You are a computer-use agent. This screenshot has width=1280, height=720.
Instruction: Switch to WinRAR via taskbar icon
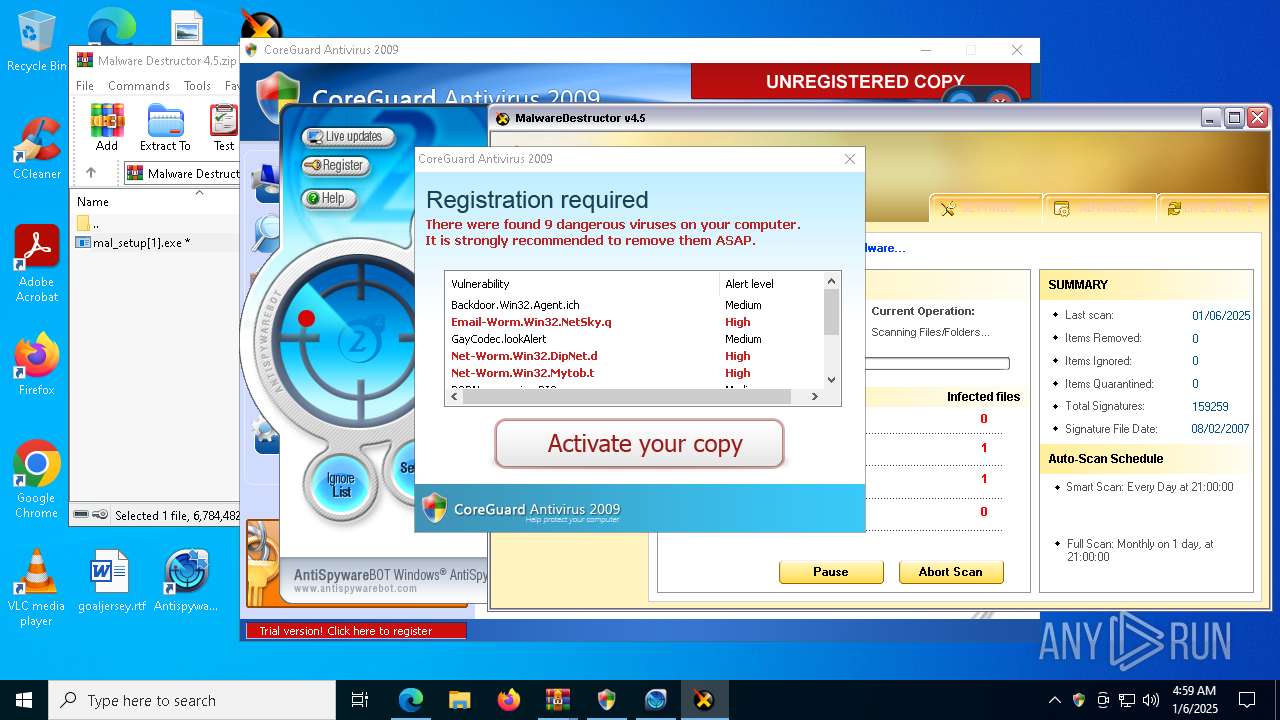point(557,700)
